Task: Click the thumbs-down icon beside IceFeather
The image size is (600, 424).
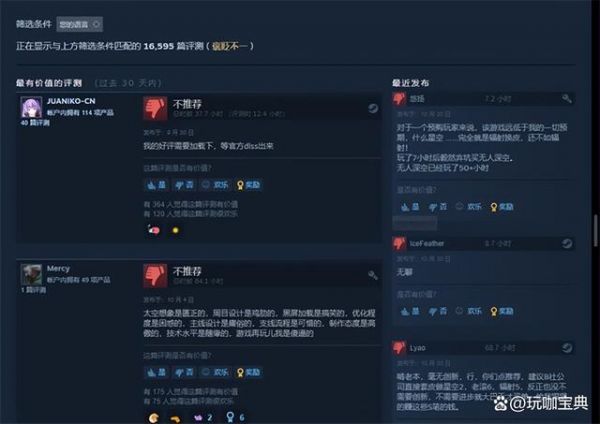Action: [x=399, y=243]
